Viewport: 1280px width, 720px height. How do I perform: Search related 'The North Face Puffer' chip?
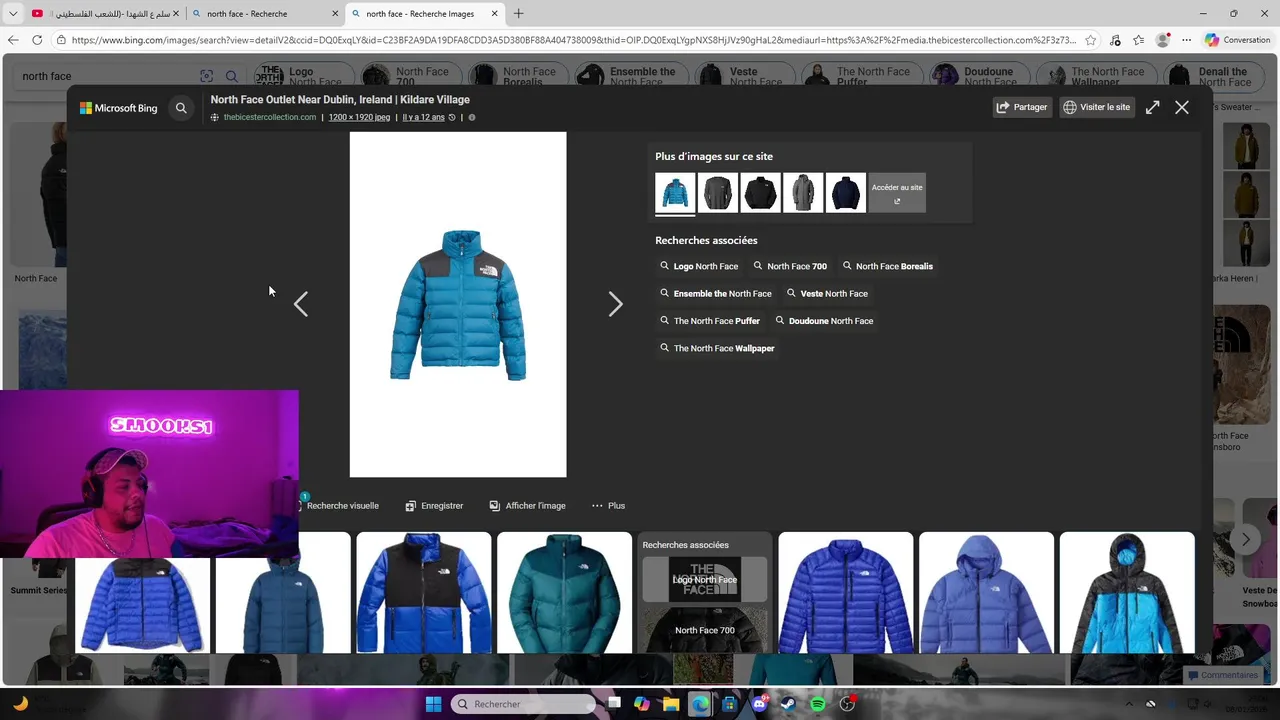click(x=710, y=321)
